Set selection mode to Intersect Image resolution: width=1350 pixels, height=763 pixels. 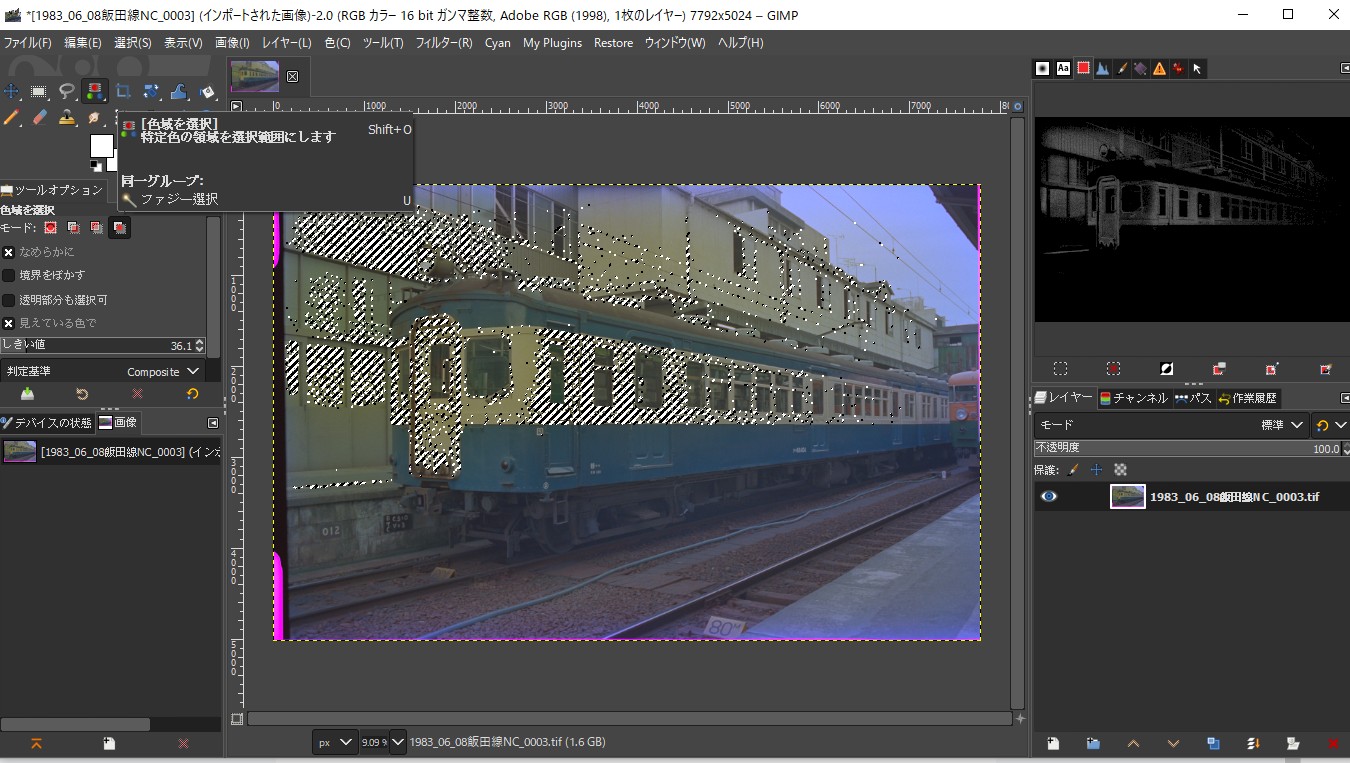click(119, 228)
